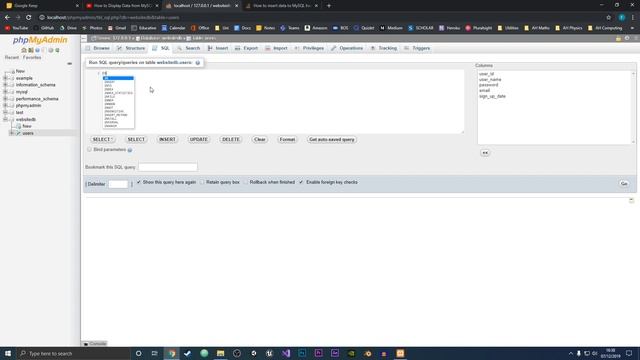The image size is (640, 360).
Task: Check the Rollback when finished option
Action: click(x=246, y=182)
